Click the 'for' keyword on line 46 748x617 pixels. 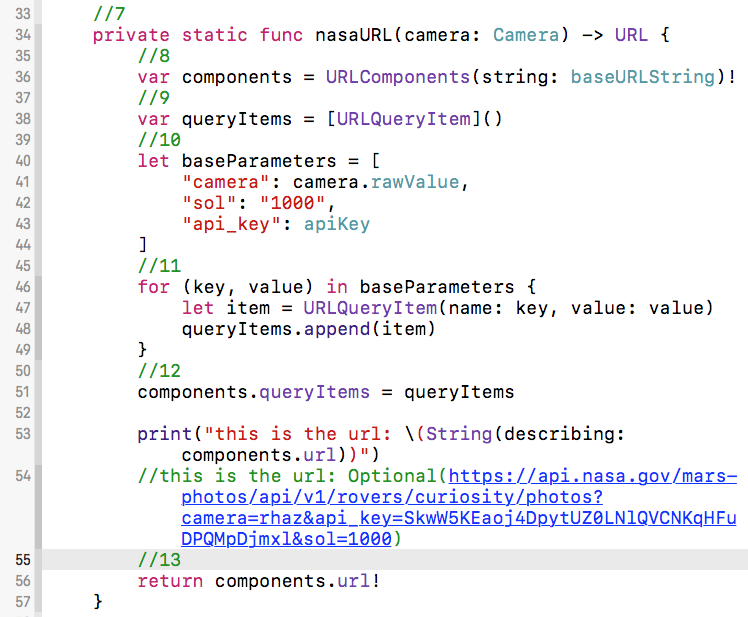coord(154,287)
